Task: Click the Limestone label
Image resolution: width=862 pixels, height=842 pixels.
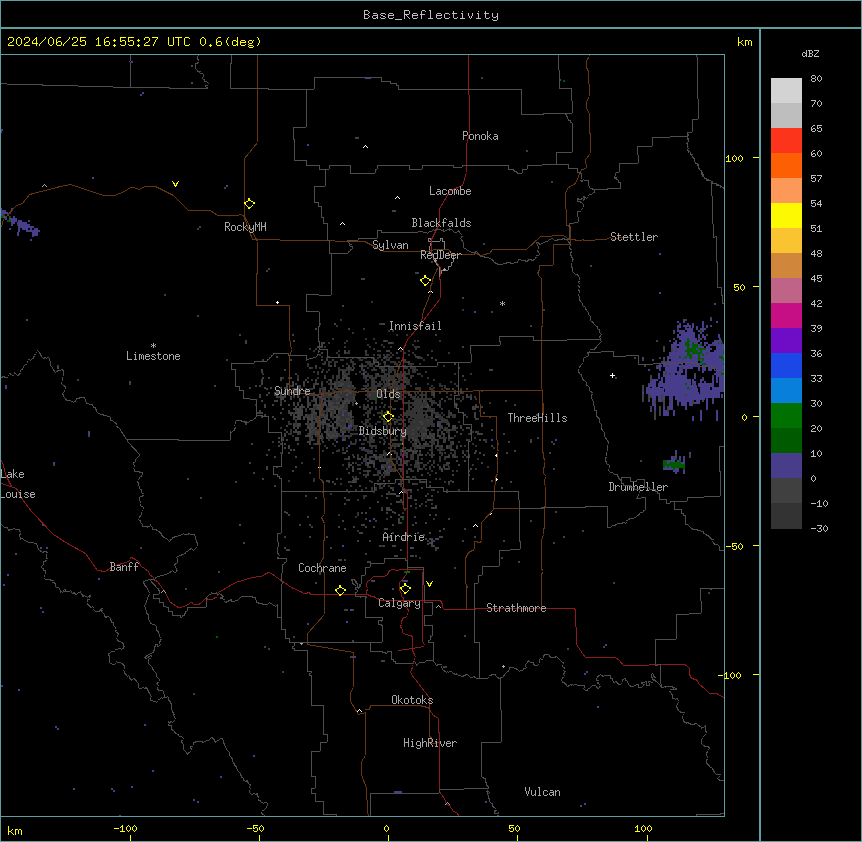Action: (x=153, y=356)
